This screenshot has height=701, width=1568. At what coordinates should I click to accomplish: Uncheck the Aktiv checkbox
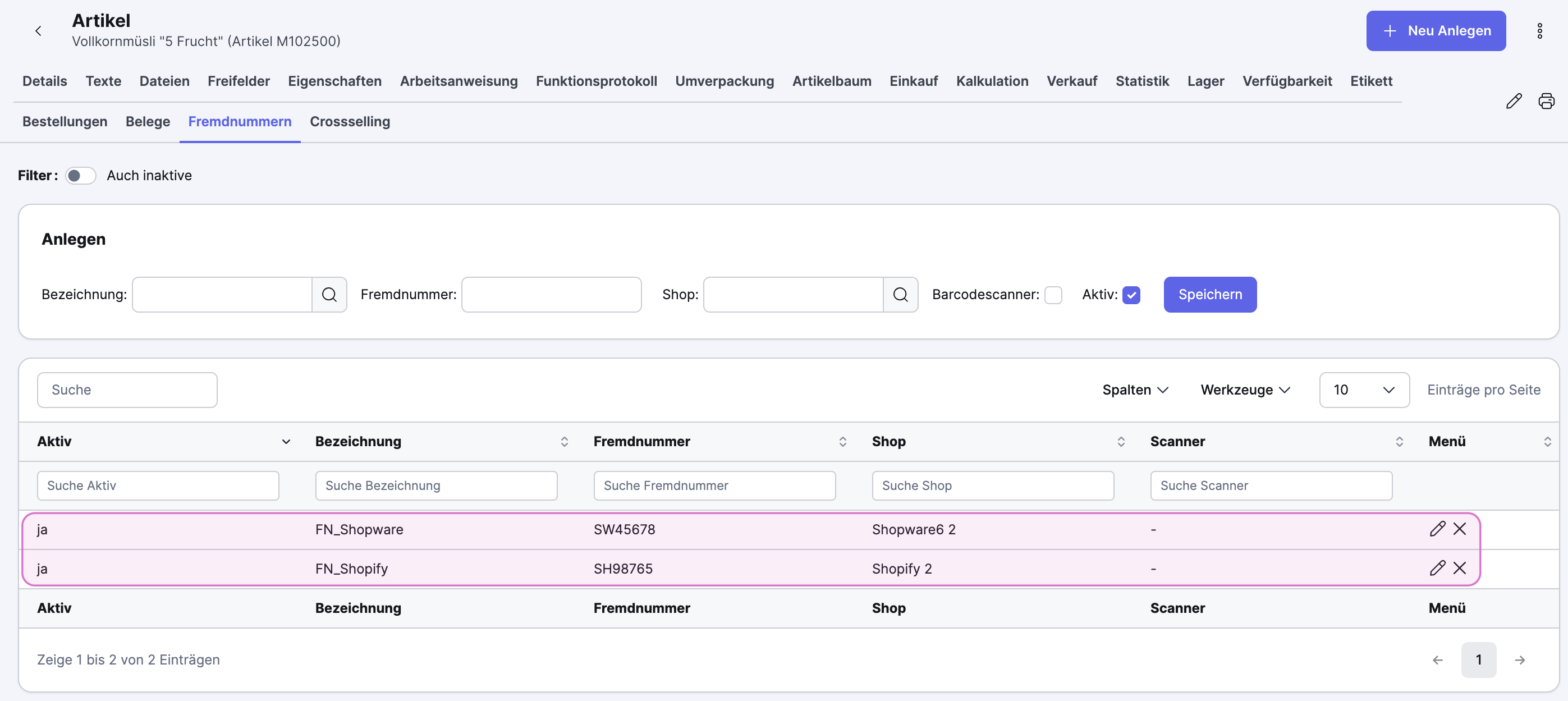pyautogui.click(x=1131, y=295)
